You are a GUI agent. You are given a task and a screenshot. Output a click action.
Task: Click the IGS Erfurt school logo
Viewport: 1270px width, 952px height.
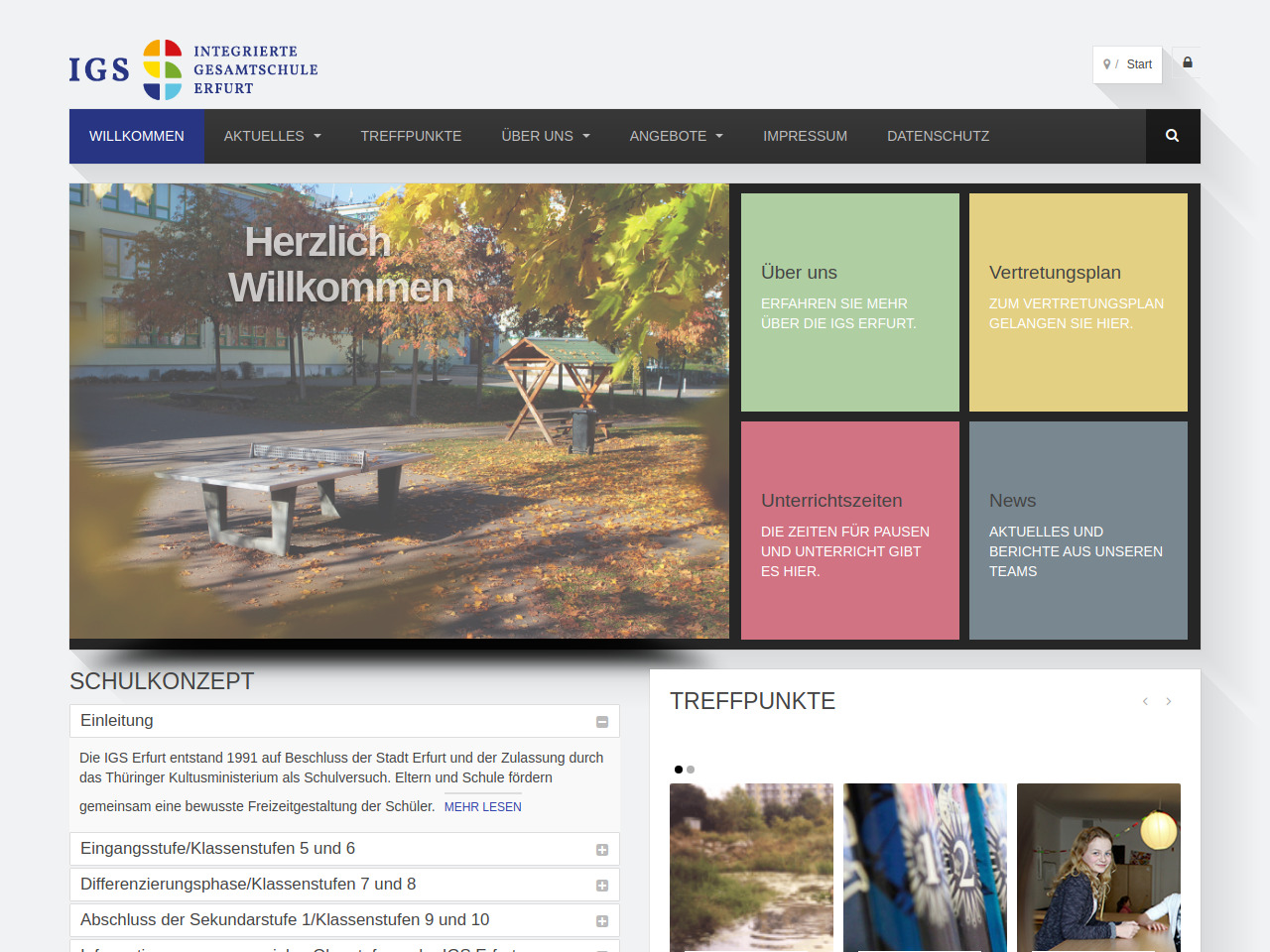point(193,69)
